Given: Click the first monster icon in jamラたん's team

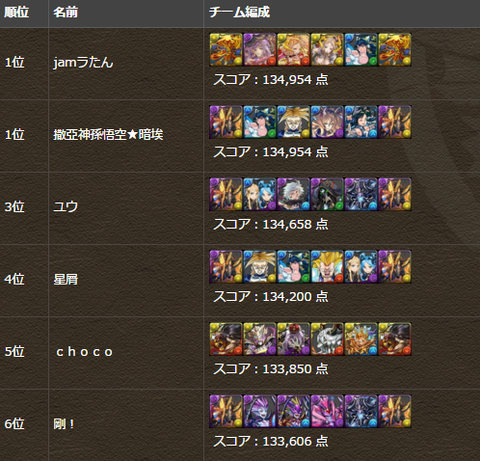Looking at the screenshot, I should point(226,50).
